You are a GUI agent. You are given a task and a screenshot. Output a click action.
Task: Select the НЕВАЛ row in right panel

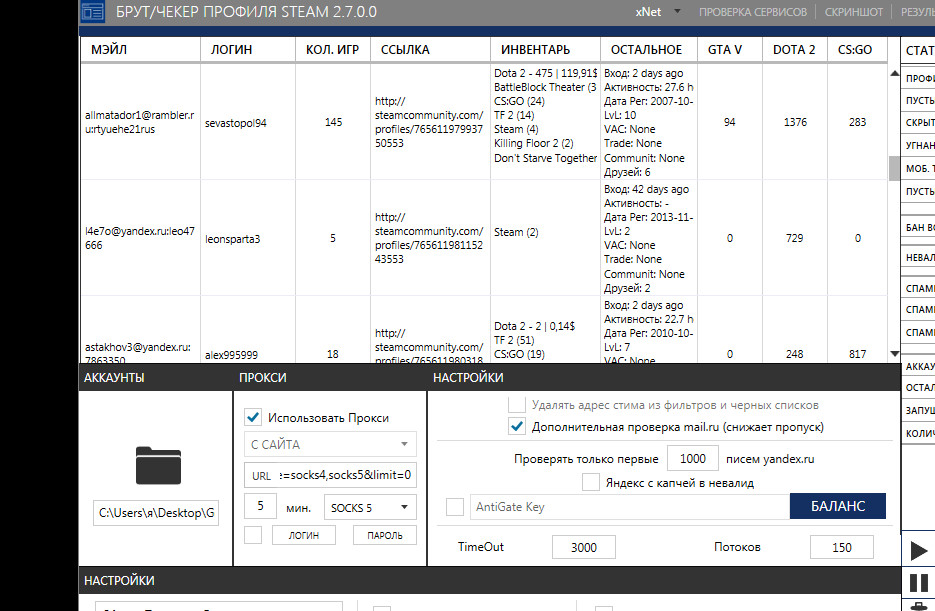coord(918,258)
